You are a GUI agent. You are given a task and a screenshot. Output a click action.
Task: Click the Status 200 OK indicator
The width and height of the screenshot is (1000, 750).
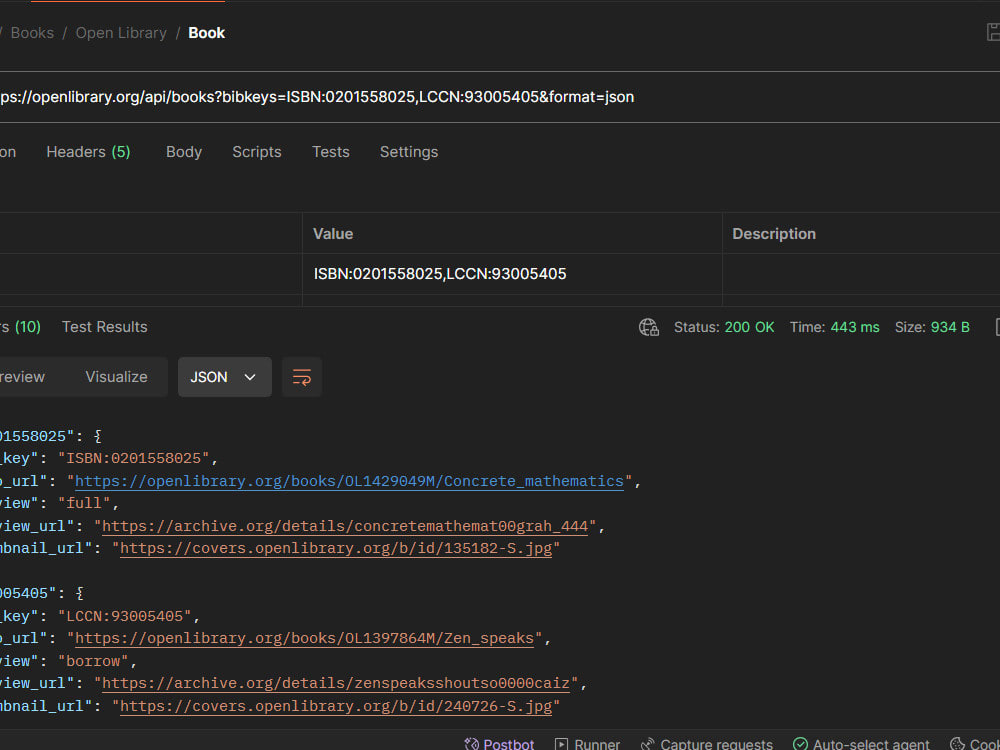coord(724,327)
